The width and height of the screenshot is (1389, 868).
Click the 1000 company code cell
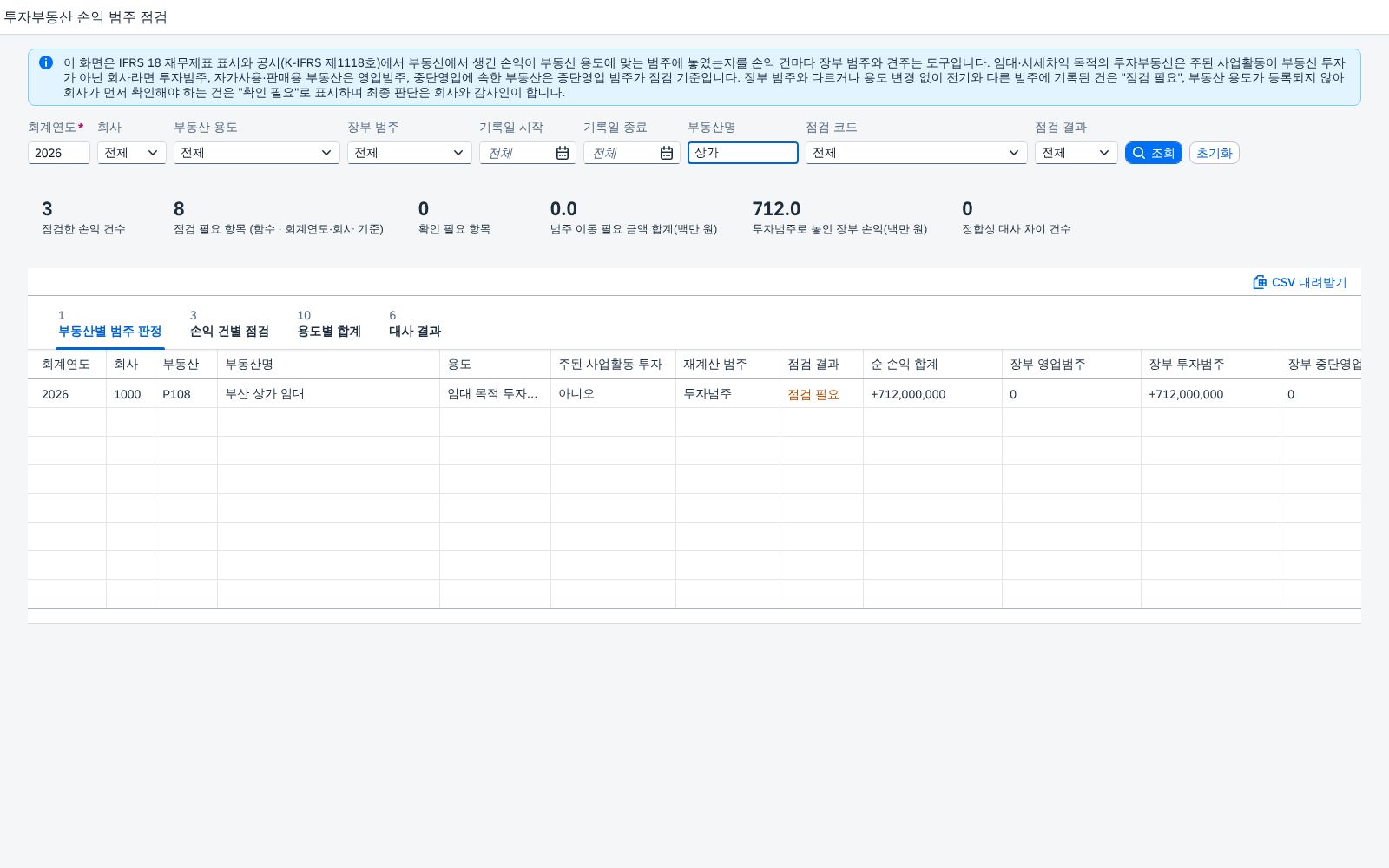point(130,394)
